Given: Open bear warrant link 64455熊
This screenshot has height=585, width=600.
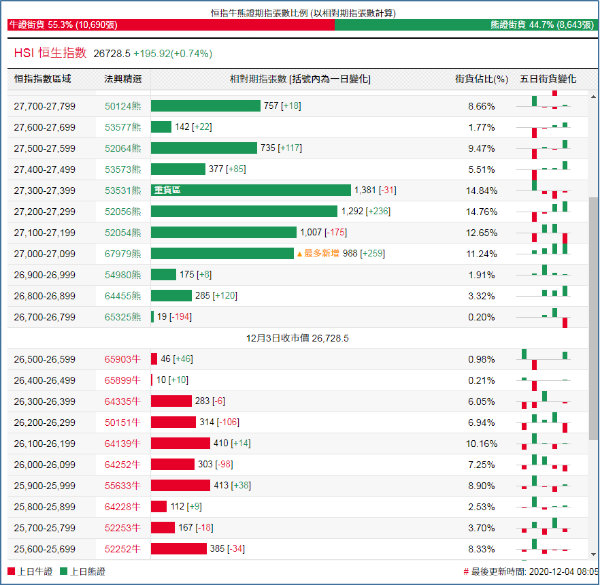Looking at the screenshot, I should 123,296.
